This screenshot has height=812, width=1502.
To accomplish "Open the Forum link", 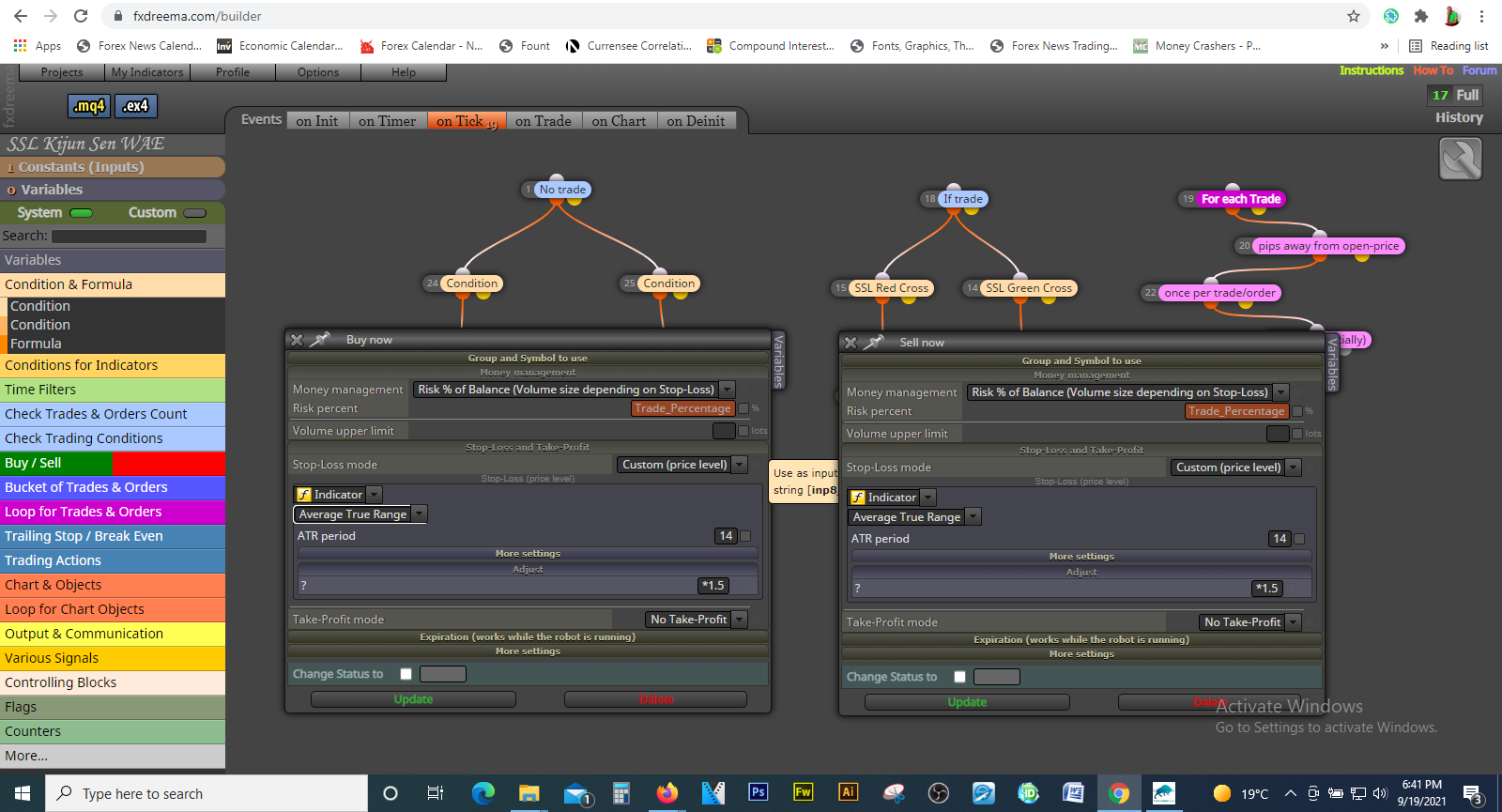I will coord(1479,70).
